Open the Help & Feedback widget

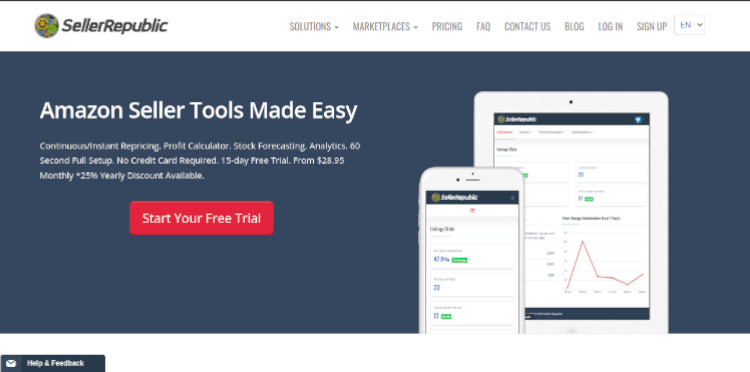point(53,363)
